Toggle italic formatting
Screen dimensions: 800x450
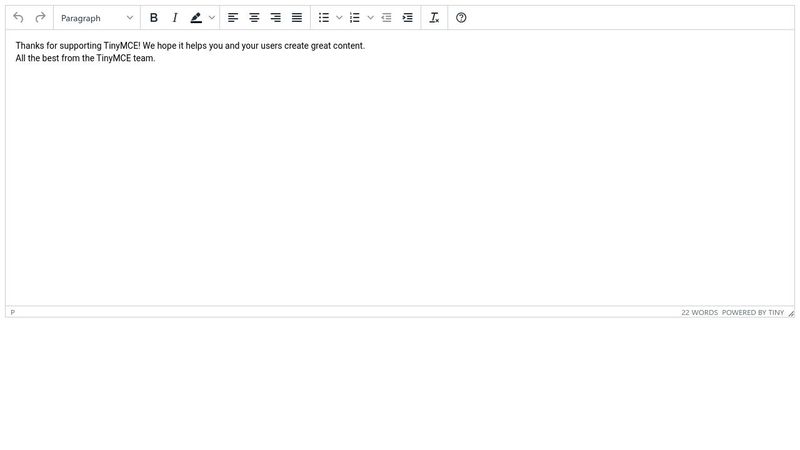(x=175, y=18)
